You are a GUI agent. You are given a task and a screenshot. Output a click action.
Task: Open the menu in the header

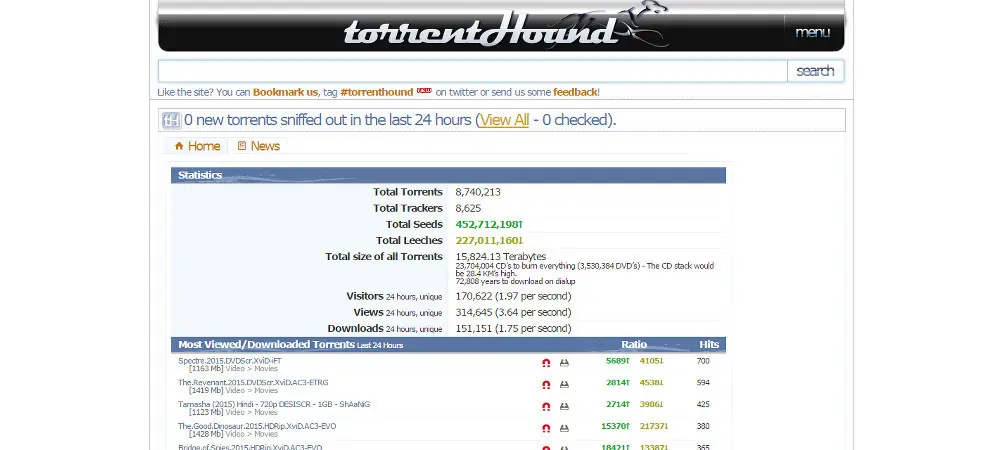(812, 32)
